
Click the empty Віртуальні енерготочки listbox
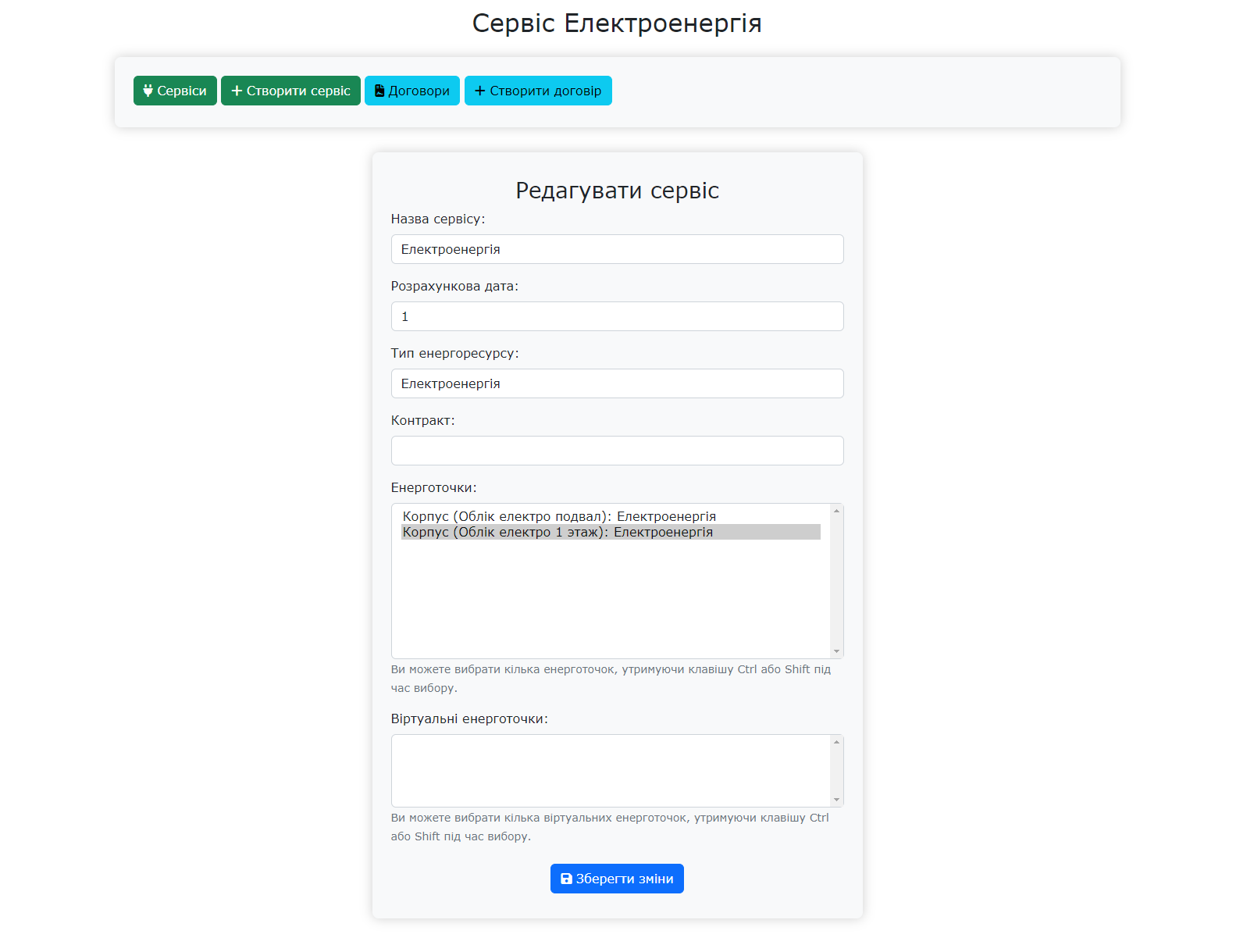(609, 771)
